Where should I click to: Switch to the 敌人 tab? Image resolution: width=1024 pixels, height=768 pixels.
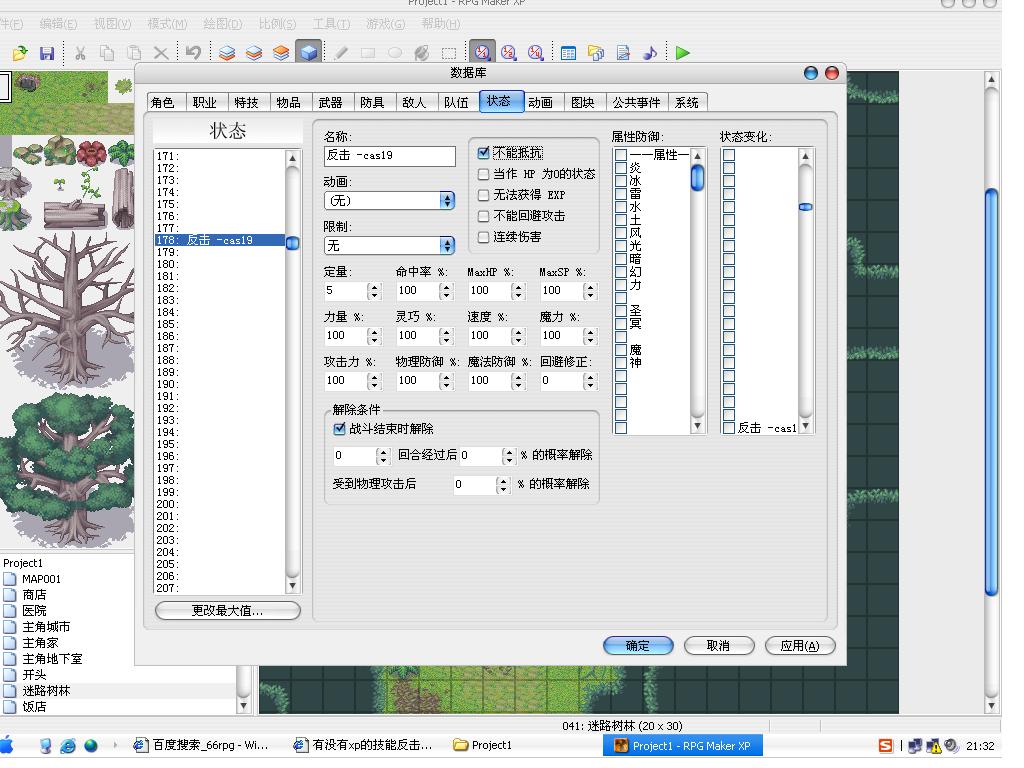pos(414,103)
